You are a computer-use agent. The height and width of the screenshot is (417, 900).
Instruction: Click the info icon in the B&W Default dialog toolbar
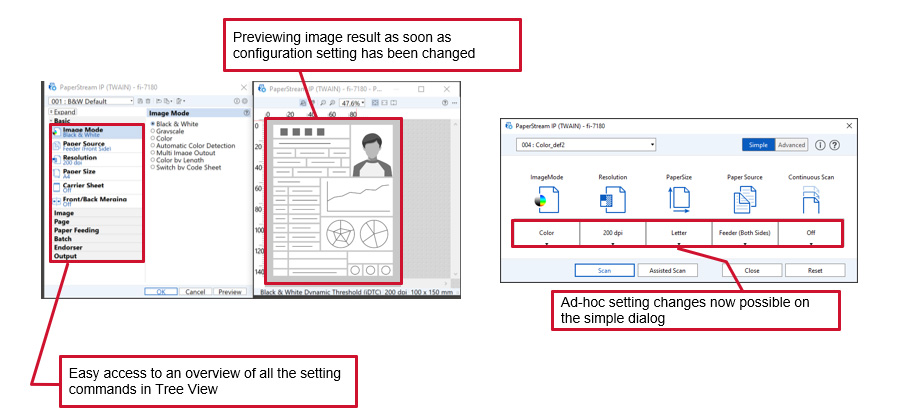236,101
